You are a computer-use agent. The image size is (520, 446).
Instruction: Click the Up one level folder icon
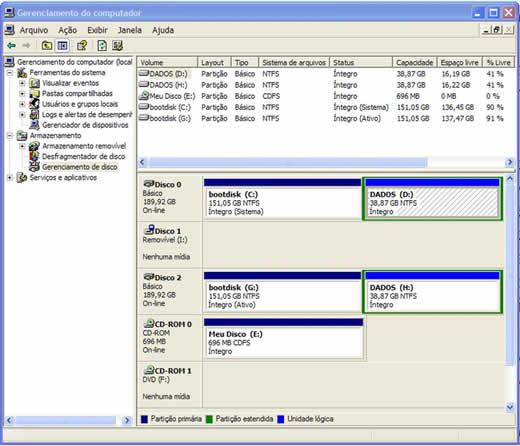[47, 45]
